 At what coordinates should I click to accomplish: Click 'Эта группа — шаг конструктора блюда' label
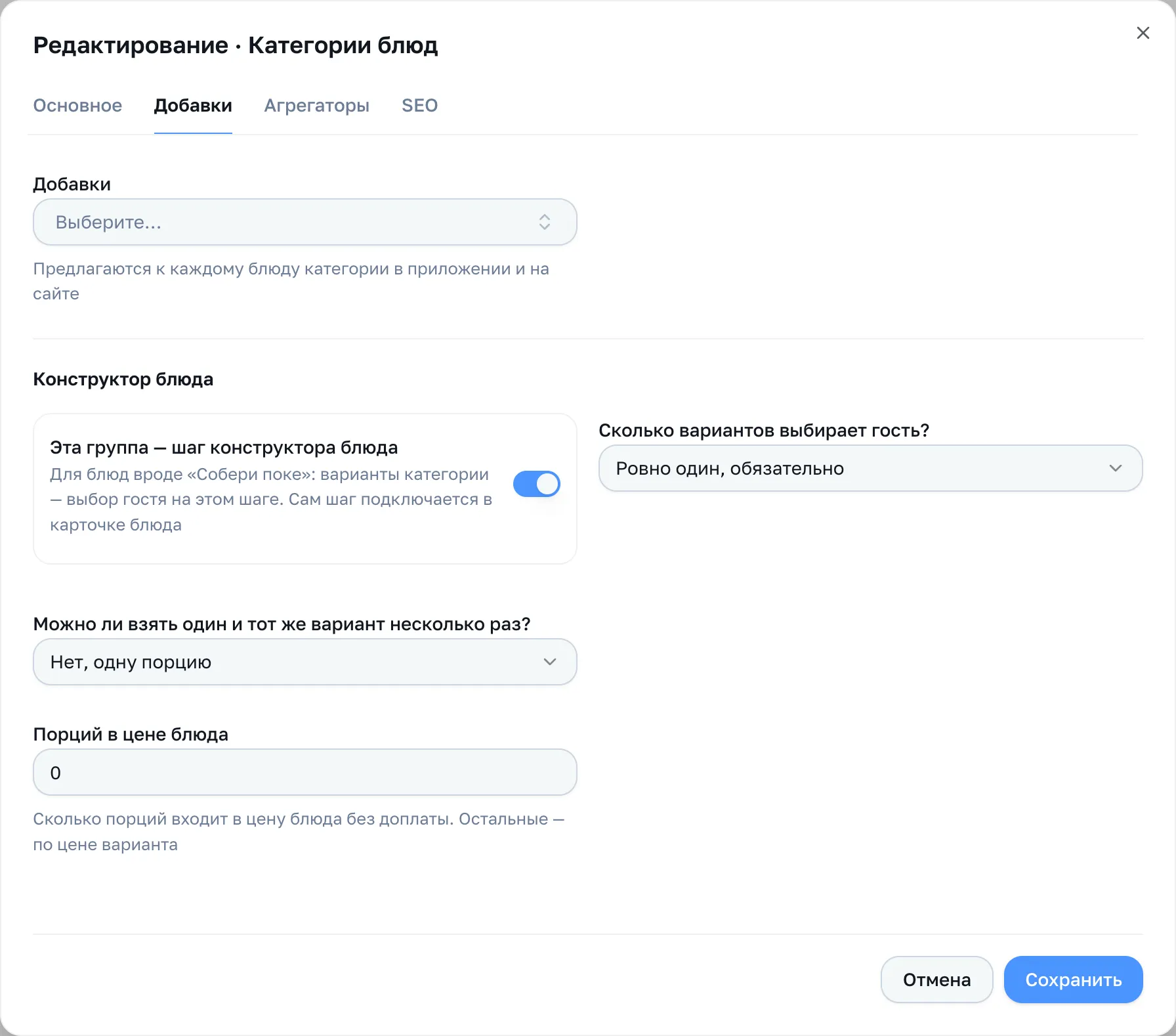tap(224, 448)
